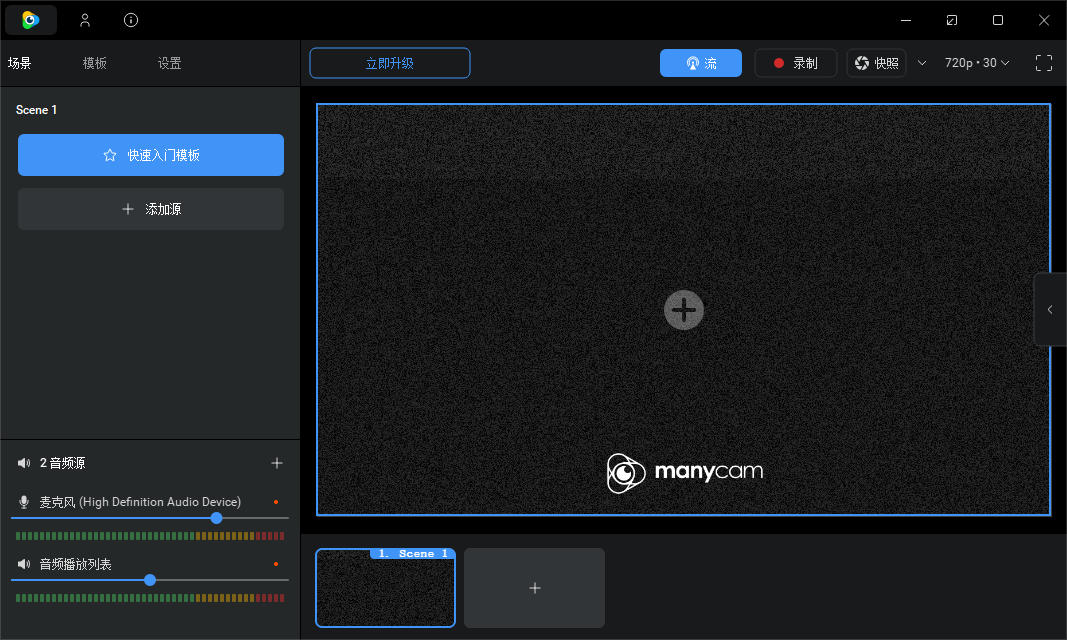
Task: Mute the 麦克风 microphone icon
Action: [24, 502]
